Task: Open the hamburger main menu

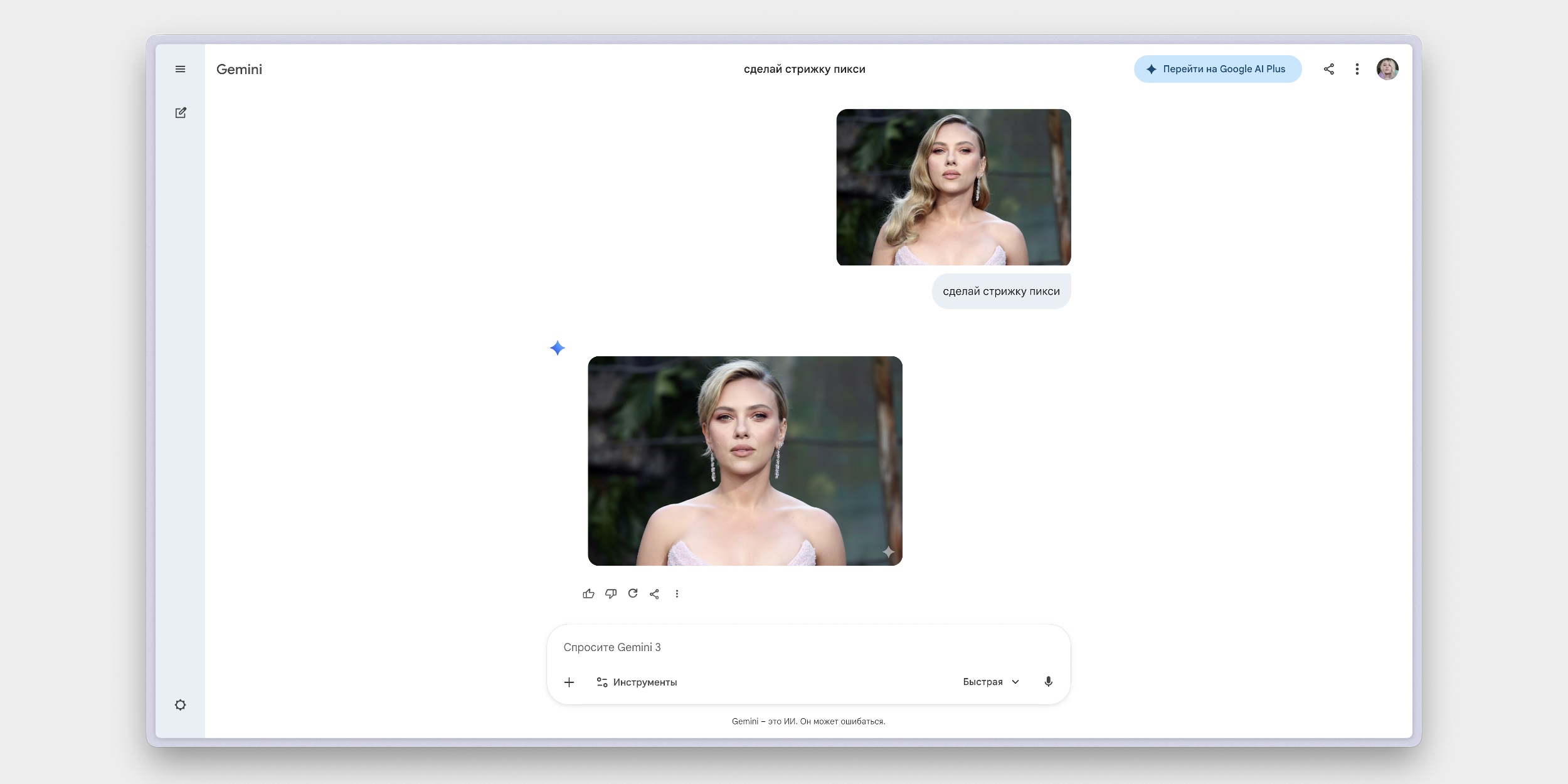Action: click(180, 69)
